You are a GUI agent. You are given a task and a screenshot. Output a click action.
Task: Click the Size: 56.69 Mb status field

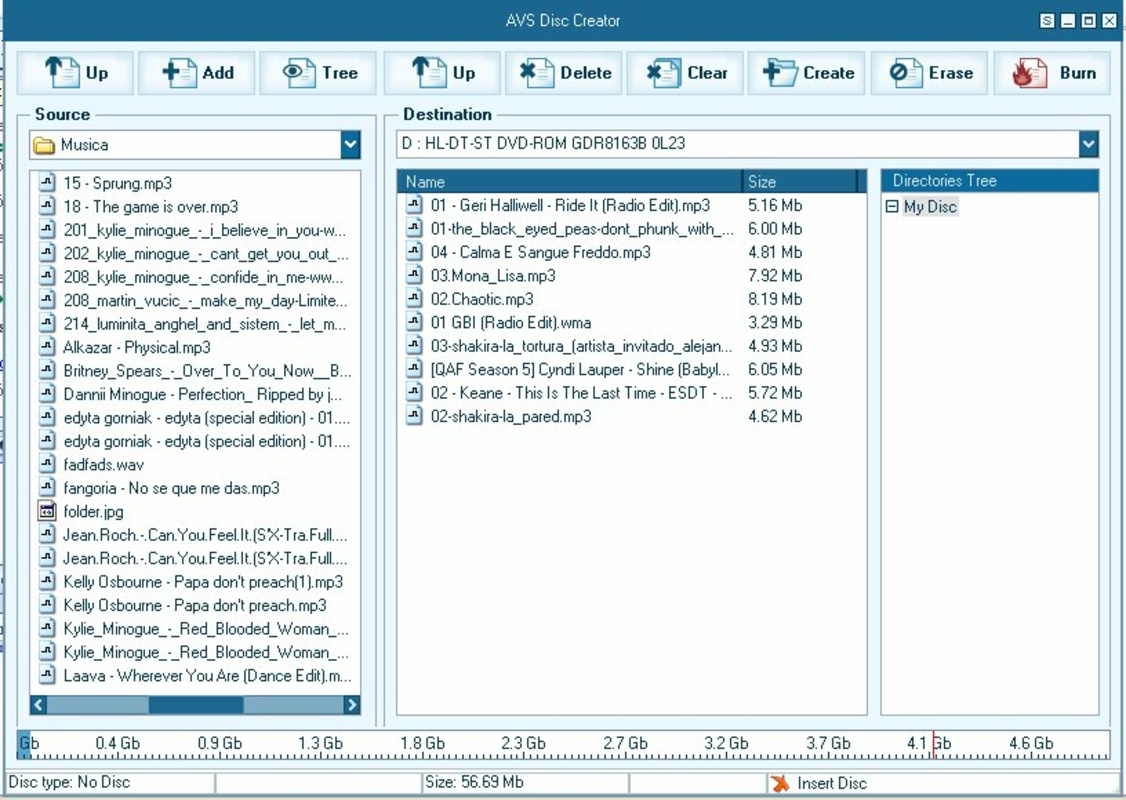[525, 782]
